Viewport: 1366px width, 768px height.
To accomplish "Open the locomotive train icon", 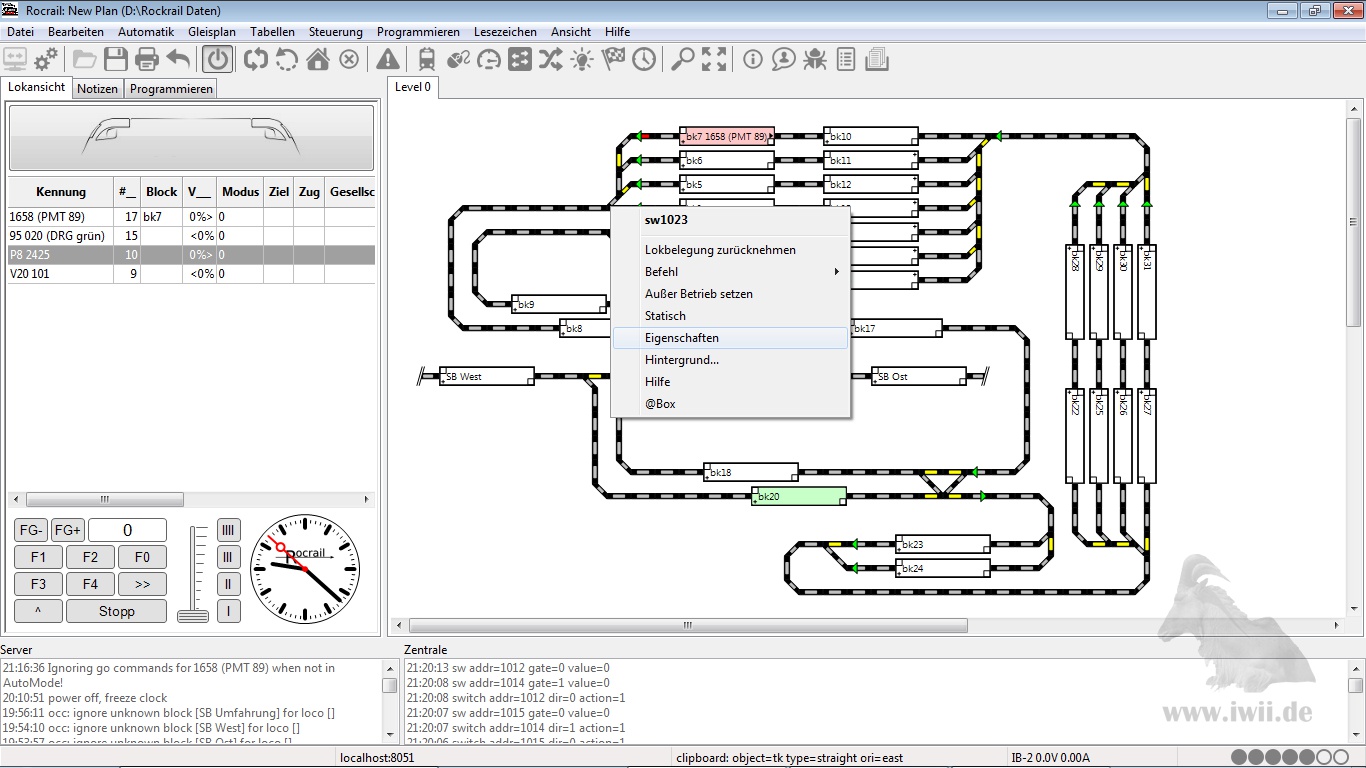I will (427, 59).
